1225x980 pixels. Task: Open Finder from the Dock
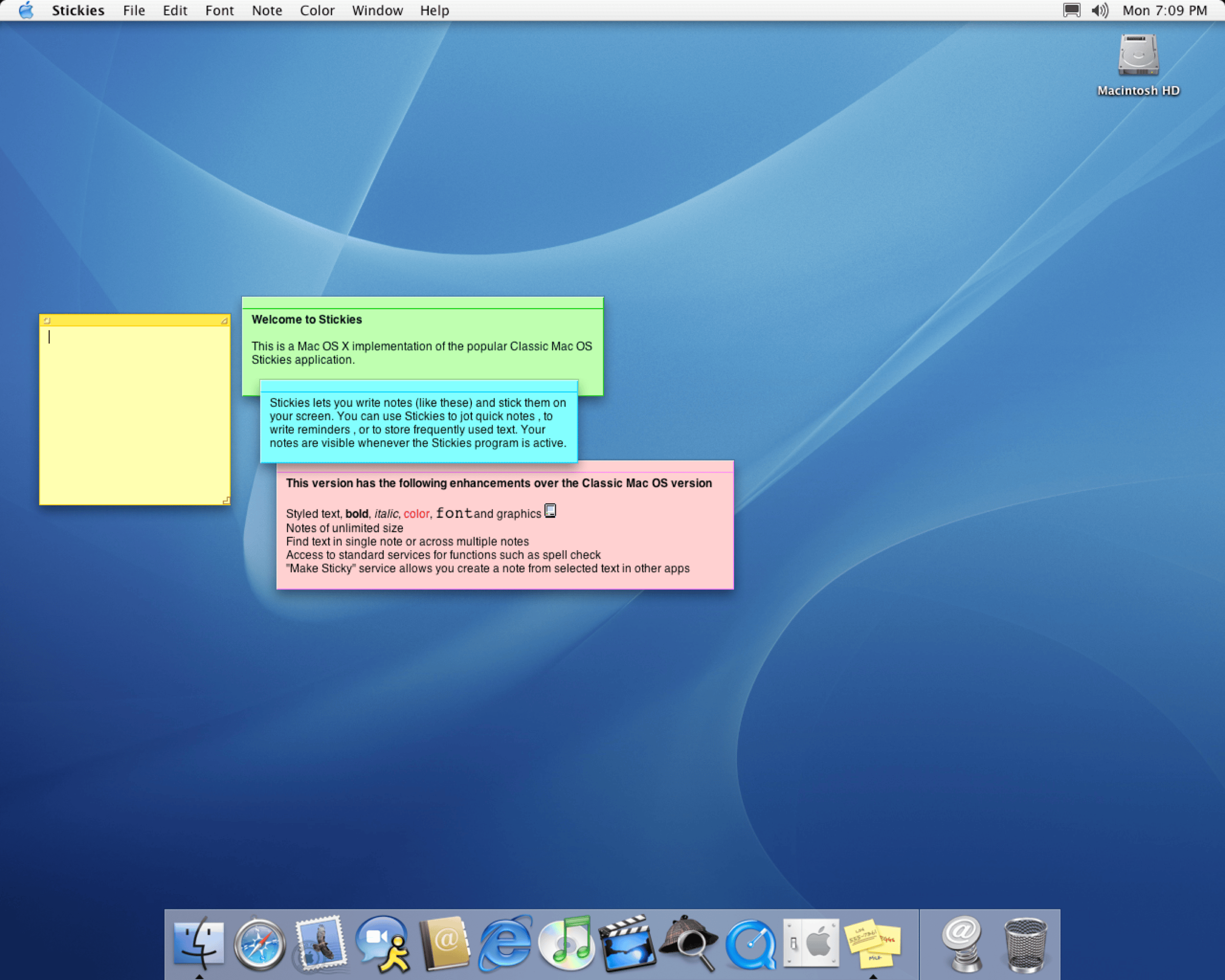pyautogui.click(x=199, y=944)
